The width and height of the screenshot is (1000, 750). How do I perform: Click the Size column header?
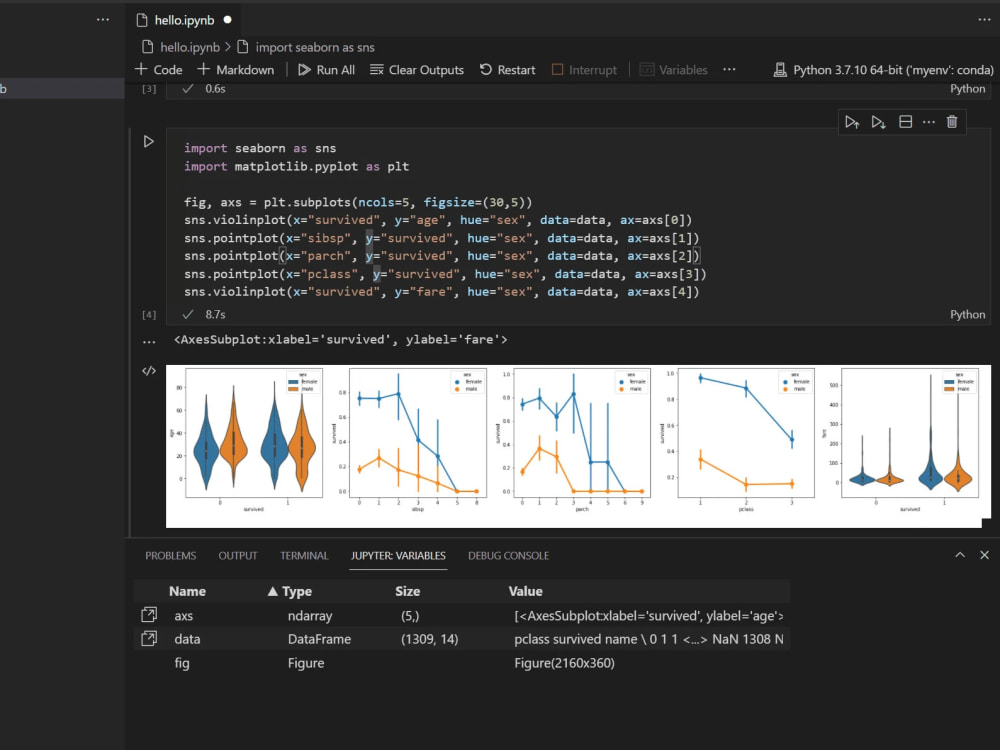(x=408, y=591)
